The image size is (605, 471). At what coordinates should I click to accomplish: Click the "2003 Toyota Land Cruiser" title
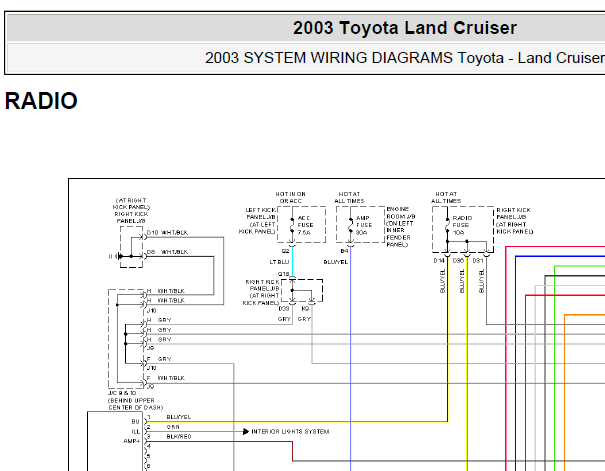pyautogui.click(x=405, y=28)
